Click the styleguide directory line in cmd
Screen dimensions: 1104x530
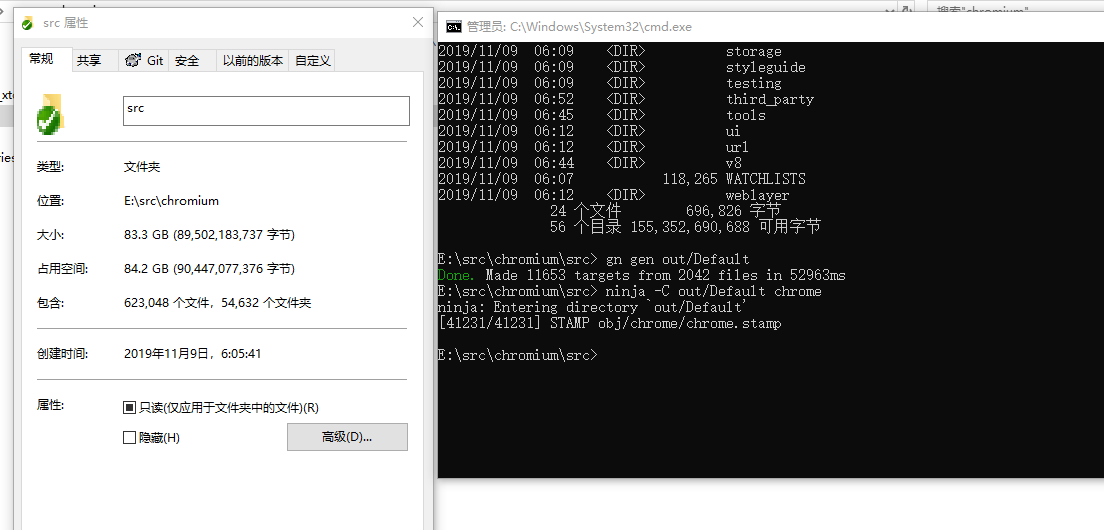[622, 68]
